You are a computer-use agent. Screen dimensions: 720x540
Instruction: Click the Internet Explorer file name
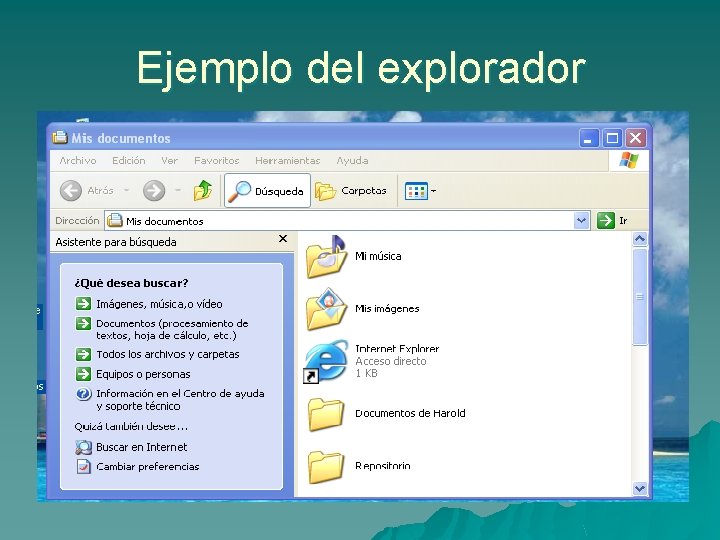coord(397,349)
